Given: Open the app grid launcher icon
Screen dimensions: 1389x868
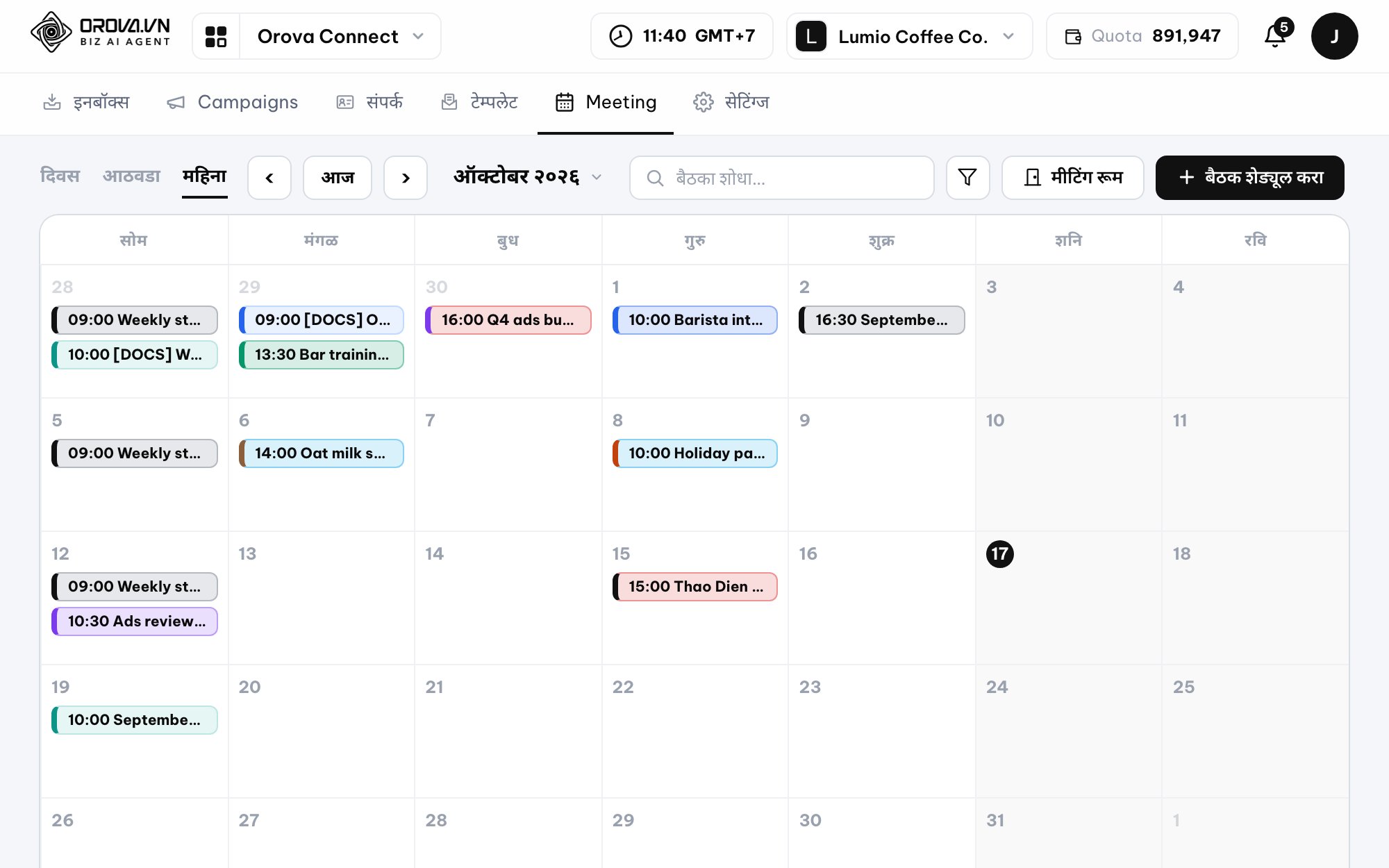Looking at the screenshot, I should click(x=216, y=36).
